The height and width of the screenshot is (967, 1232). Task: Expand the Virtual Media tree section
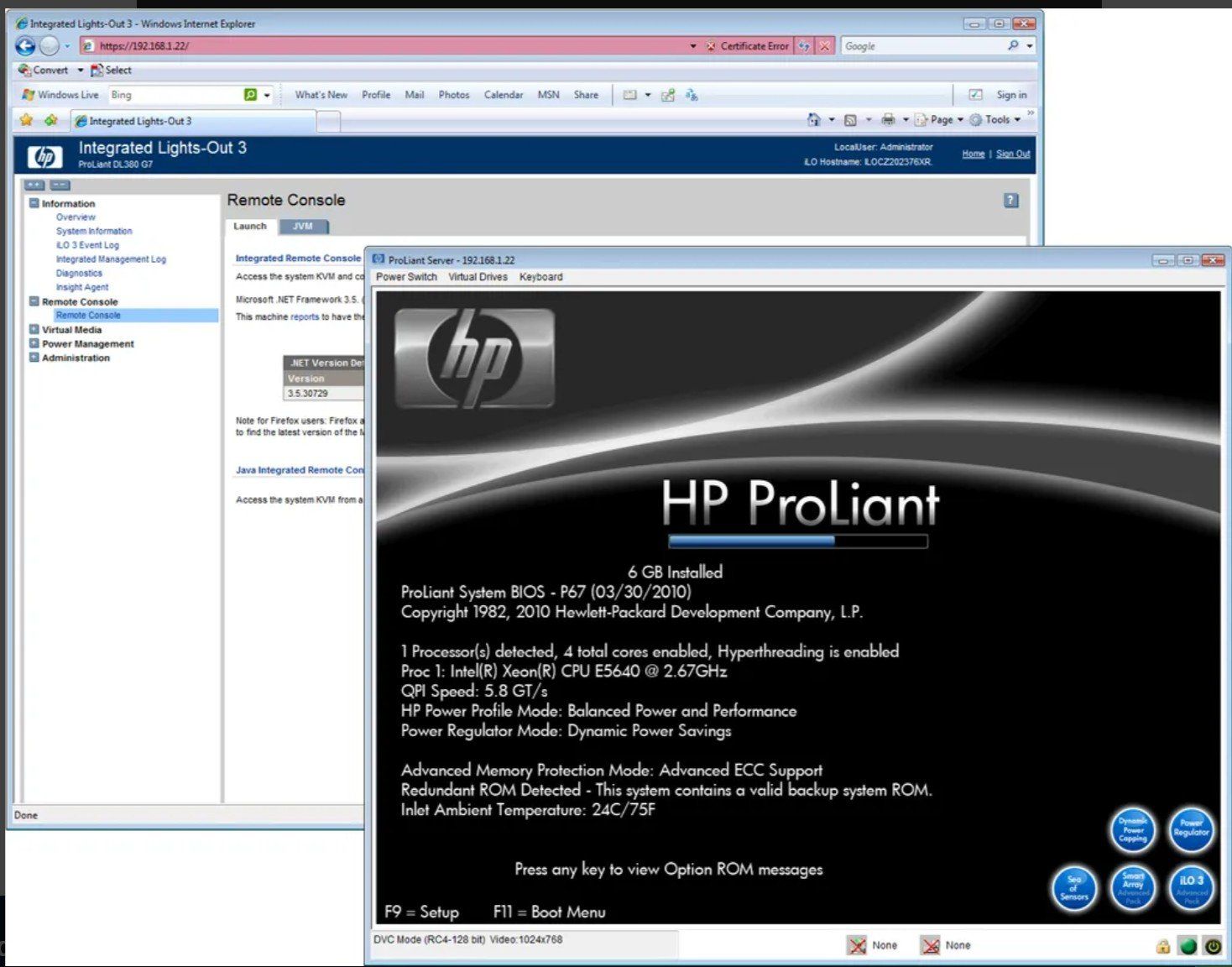click(34, 329)
